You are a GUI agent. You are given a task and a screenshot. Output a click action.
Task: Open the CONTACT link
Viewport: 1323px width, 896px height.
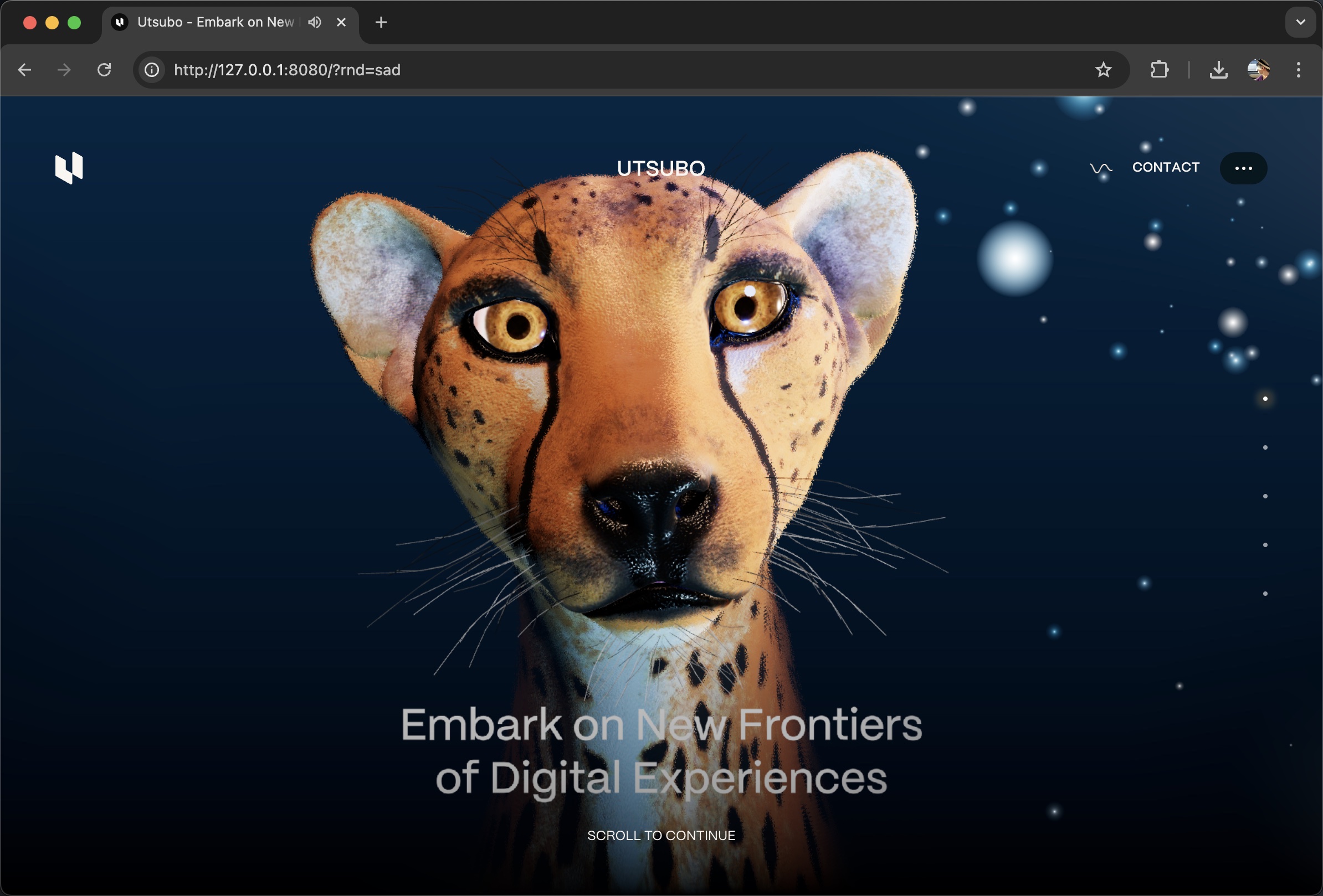point(1165,167)
